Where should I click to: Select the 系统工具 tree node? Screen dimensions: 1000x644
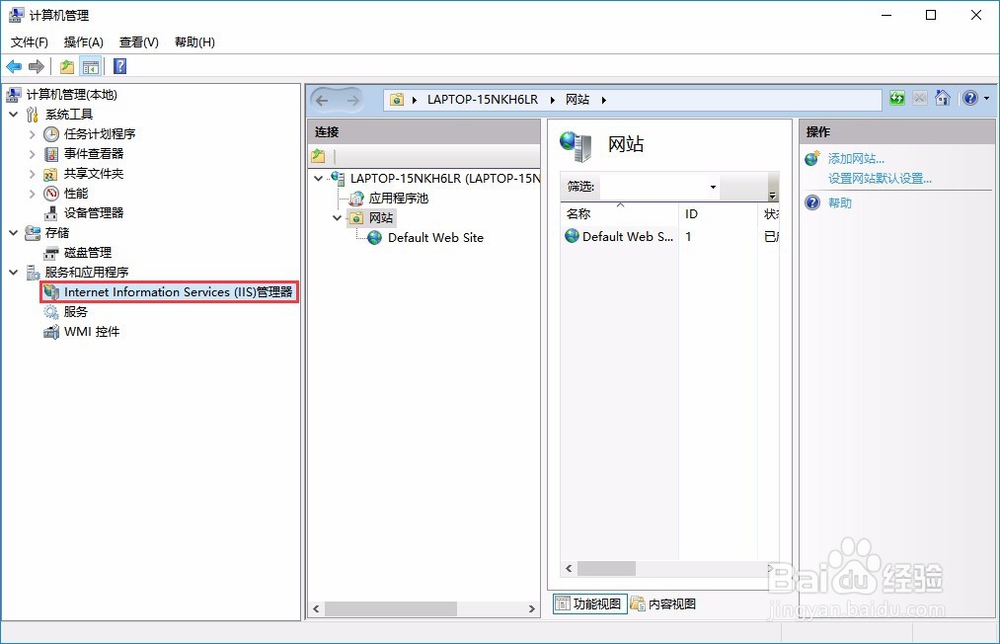pos(69,115)
